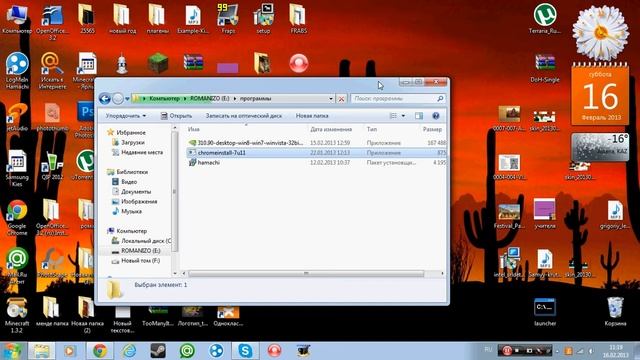
Task: Open the address bar history dropdown
Action: point(331,99)
